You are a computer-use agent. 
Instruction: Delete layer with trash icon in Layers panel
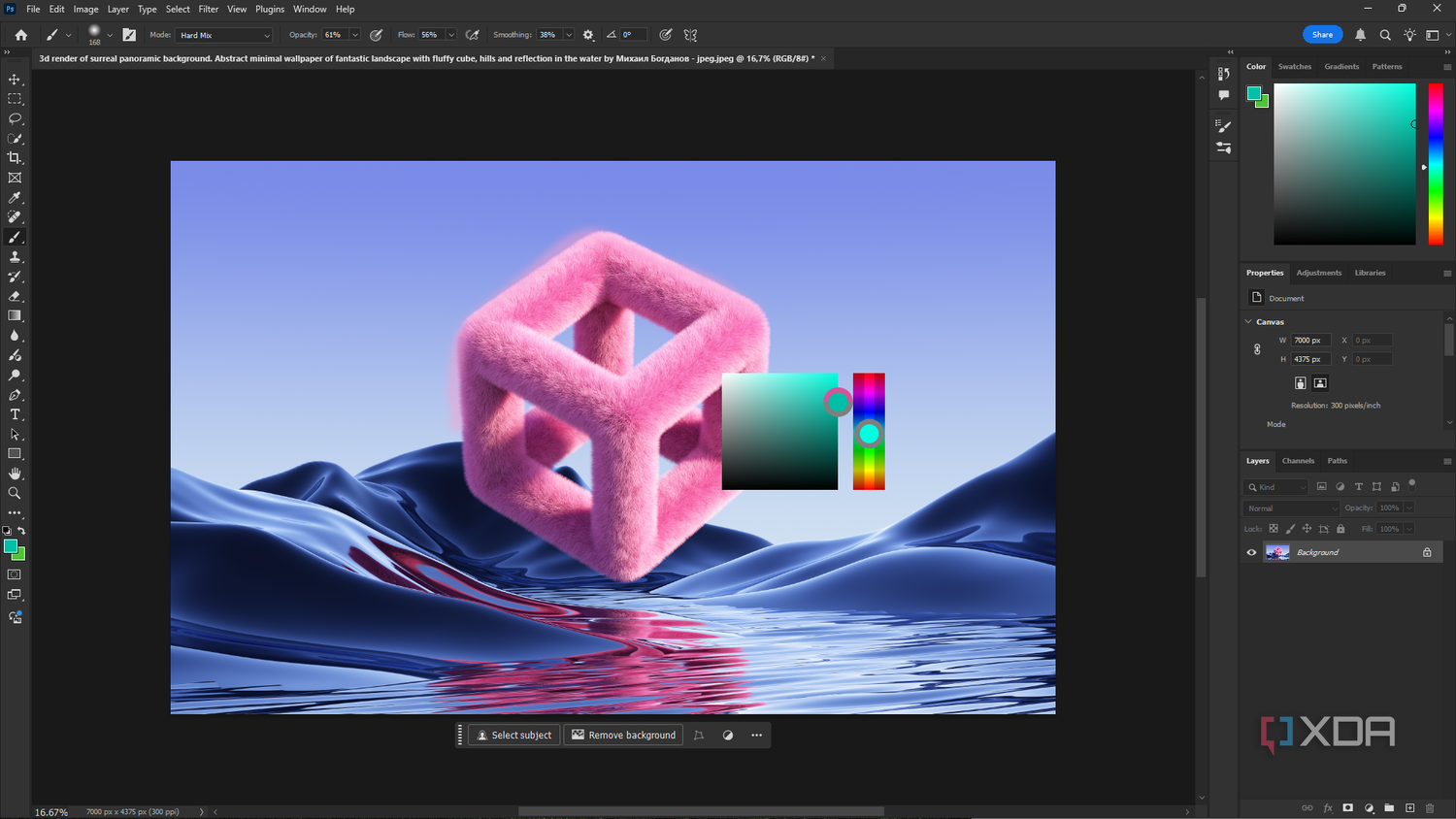coord(1430,807)
